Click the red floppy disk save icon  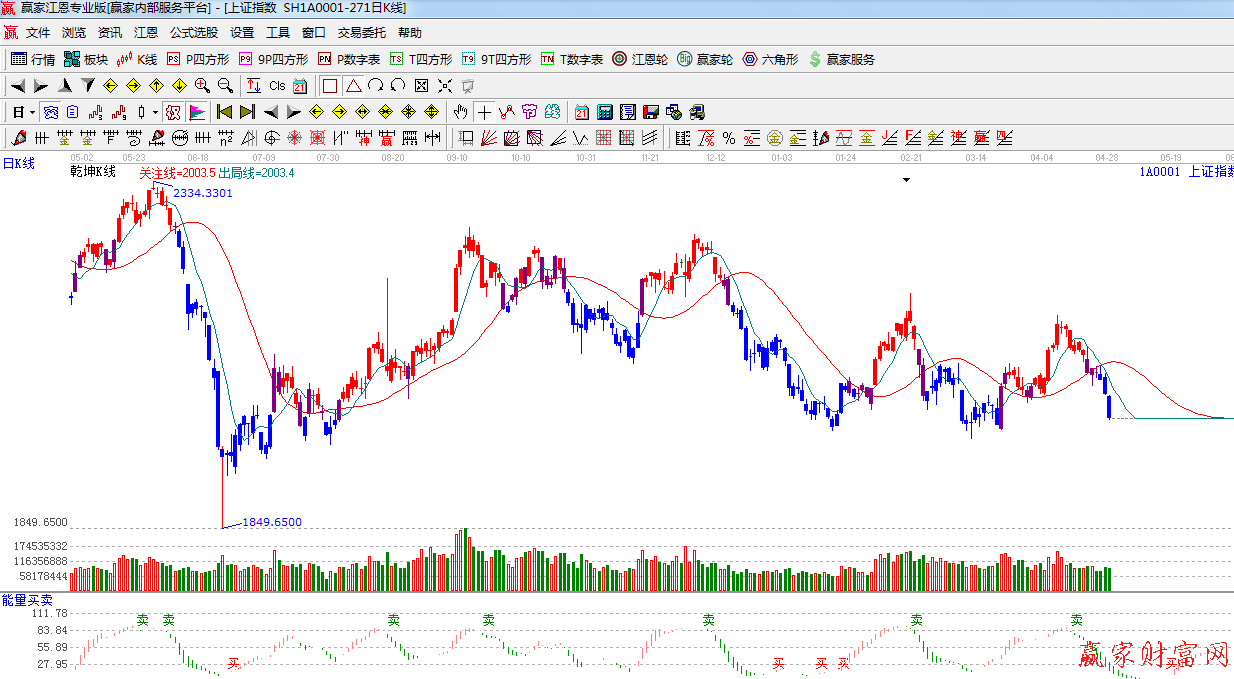coord(650,112)
